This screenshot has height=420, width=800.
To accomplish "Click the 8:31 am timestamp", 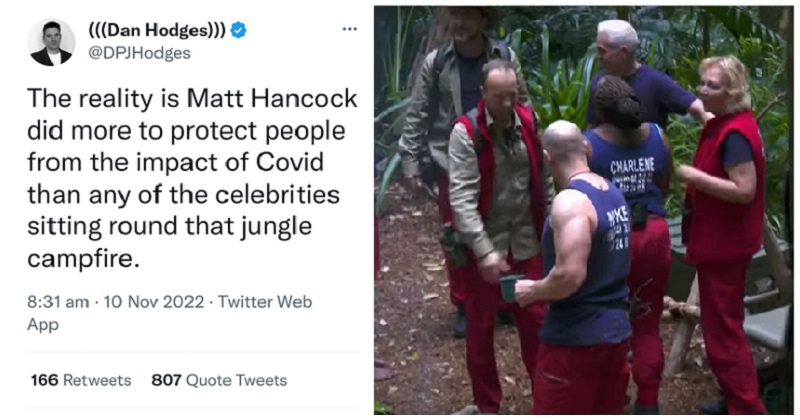I will click(58, 302).
